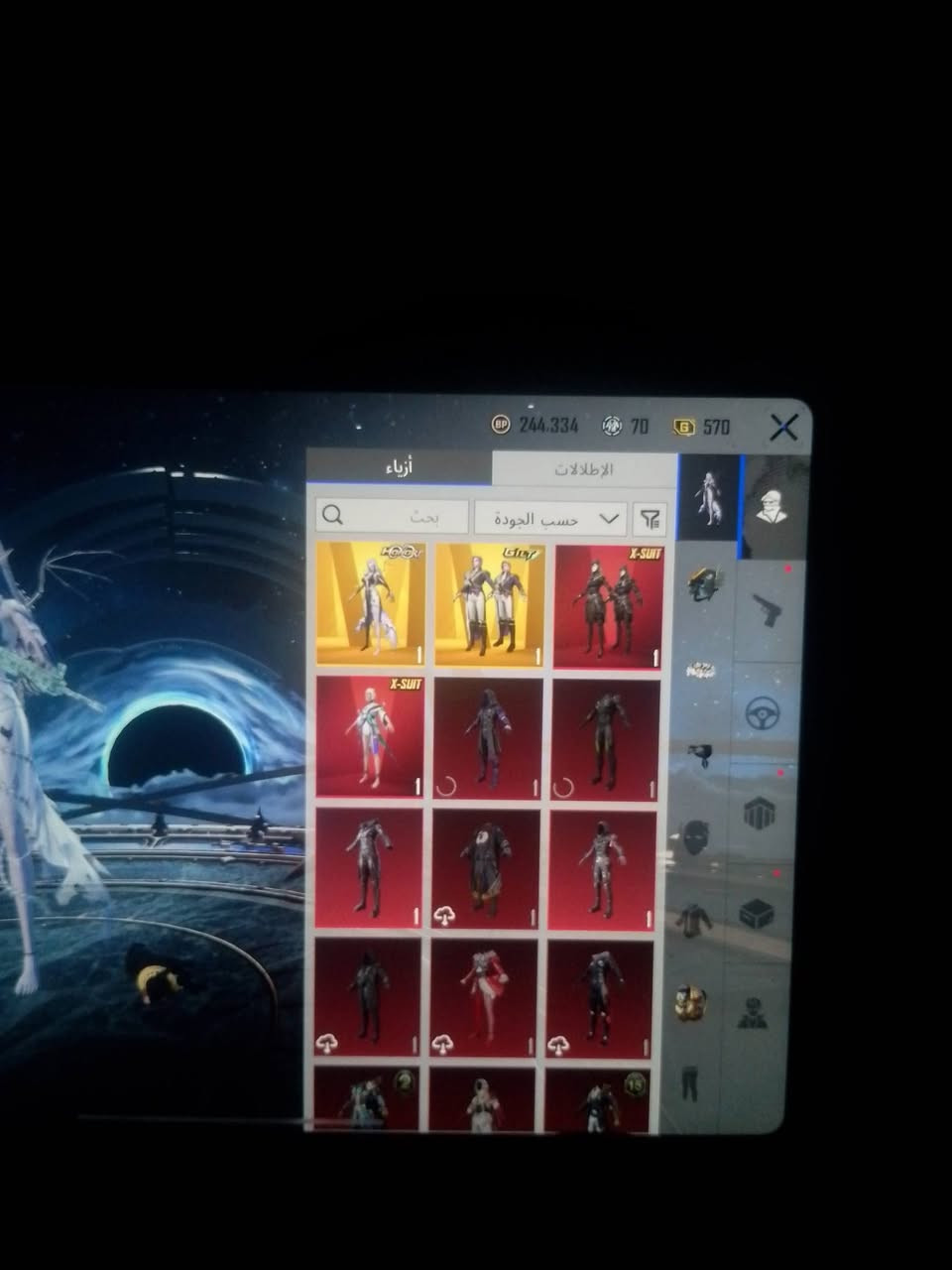Image resolution: width=952 pixels, height=1270 pixels.
Task: Click the BP coin currency icon
Action: tap(502, 425)
